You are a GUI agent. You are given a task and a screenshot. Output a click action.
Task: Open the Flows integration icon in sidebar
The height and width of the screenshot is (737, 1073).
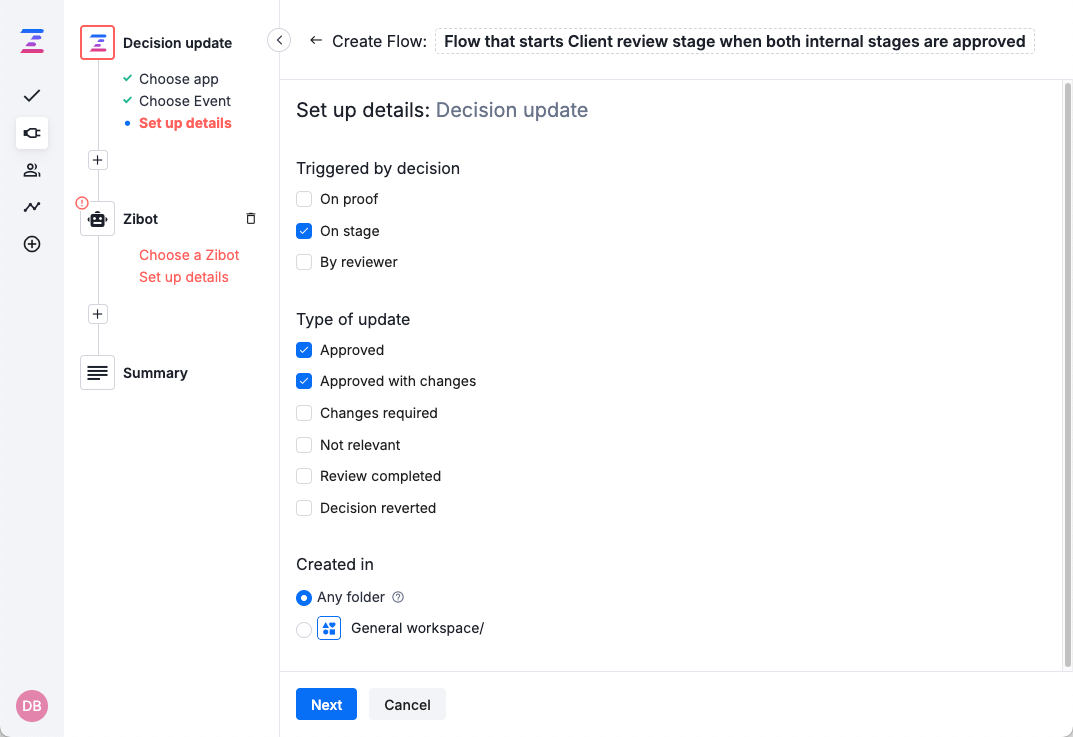pyautogui.click(x=32, y=133)
